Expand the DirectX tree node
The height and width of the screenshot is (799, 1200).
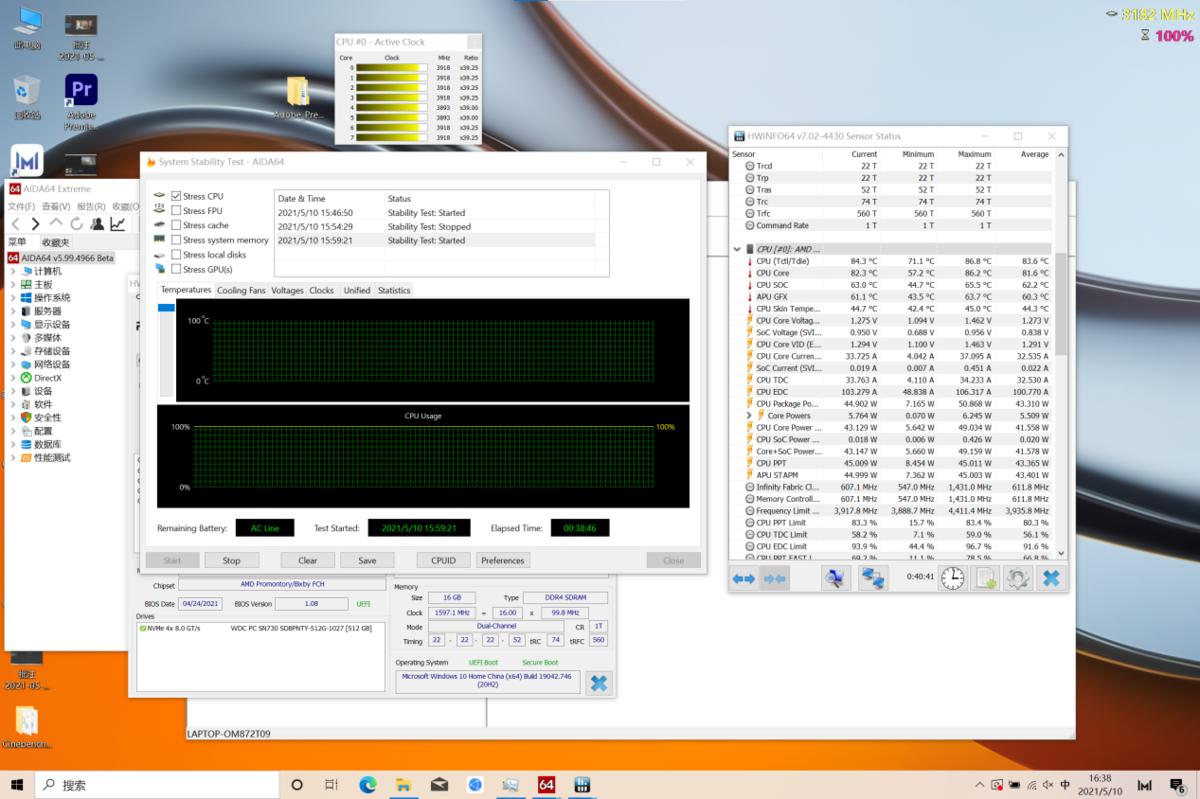(13, 378)
